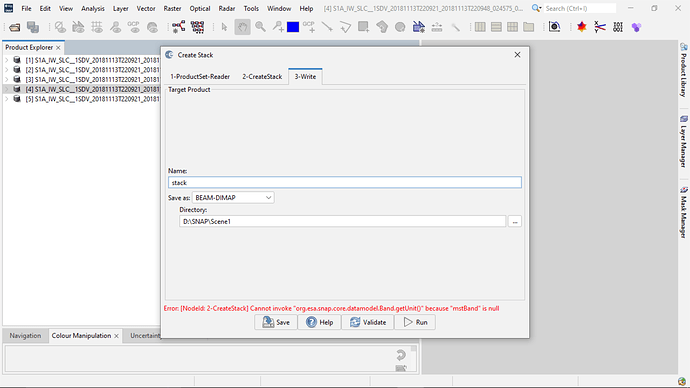Click the Open Product folder icon

click(x=15, y=27)
